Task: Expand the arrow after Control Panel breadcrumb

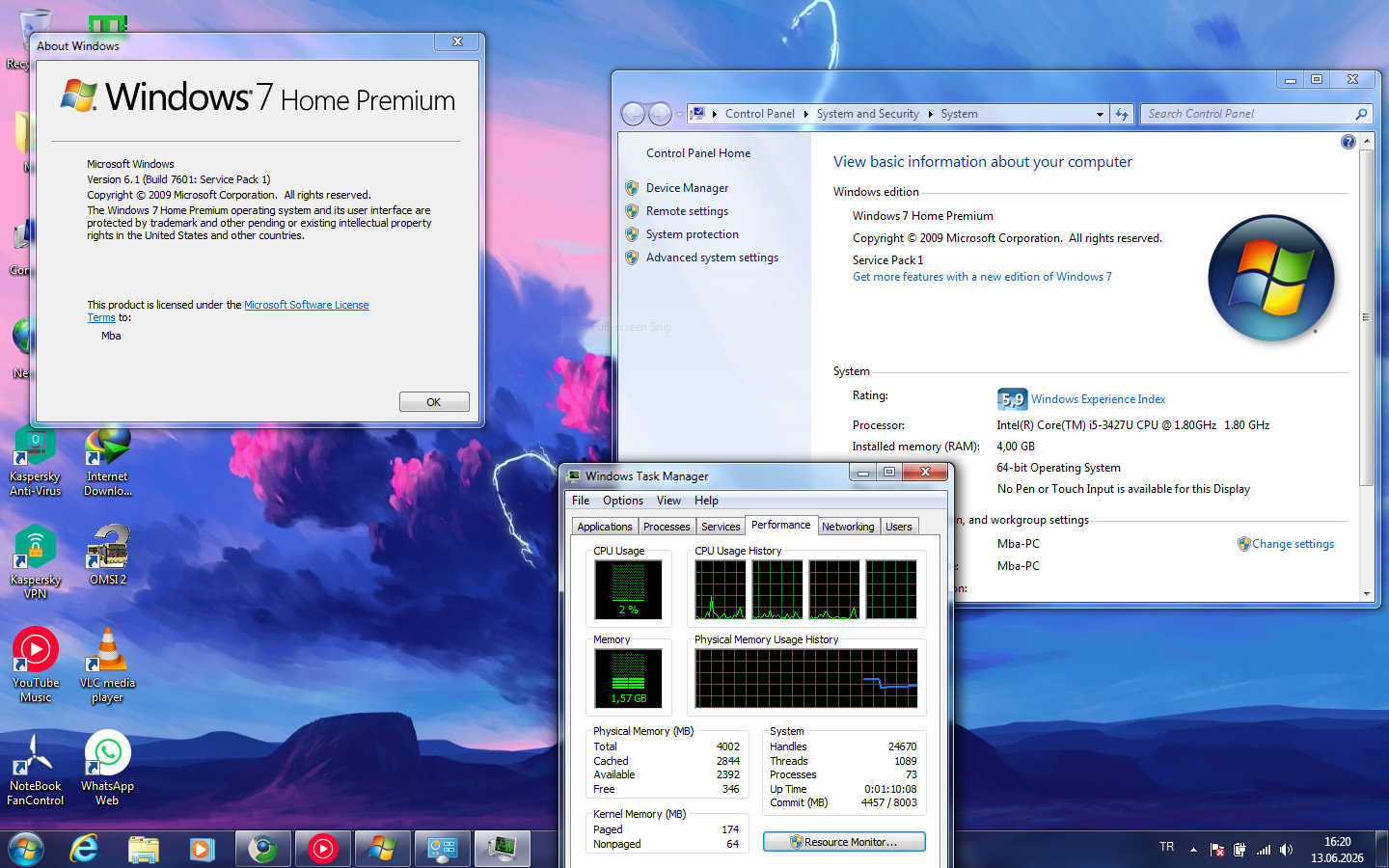Action: pos(805,114)
